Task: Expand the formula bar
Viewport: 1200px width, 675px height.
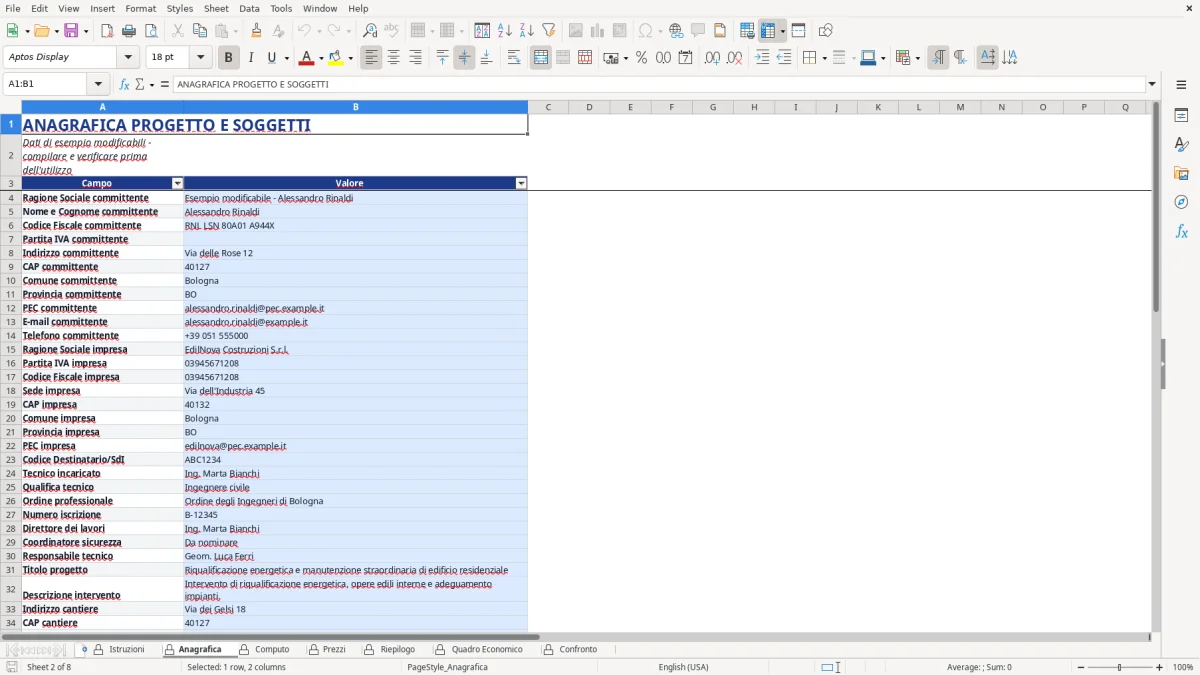Action: pyautogui.click(x=1152, y=84)
